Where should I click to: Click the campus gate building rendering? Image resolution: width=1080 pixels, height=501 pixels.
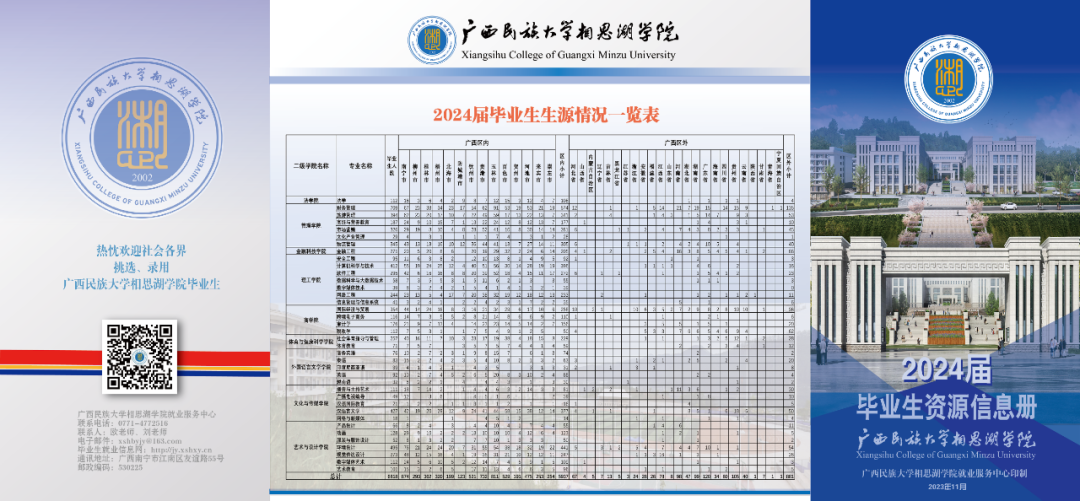point(945,296)
